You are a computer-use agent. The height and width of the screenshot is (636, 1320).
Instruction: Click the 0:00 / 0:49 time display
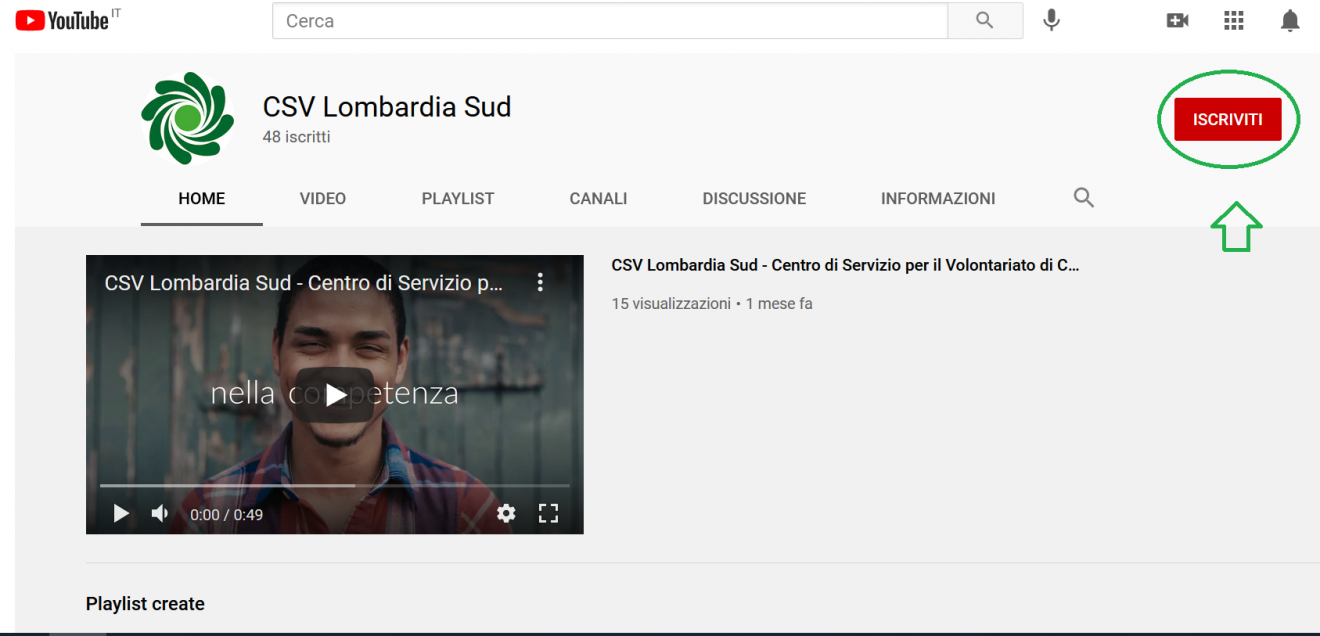(226, 514)
